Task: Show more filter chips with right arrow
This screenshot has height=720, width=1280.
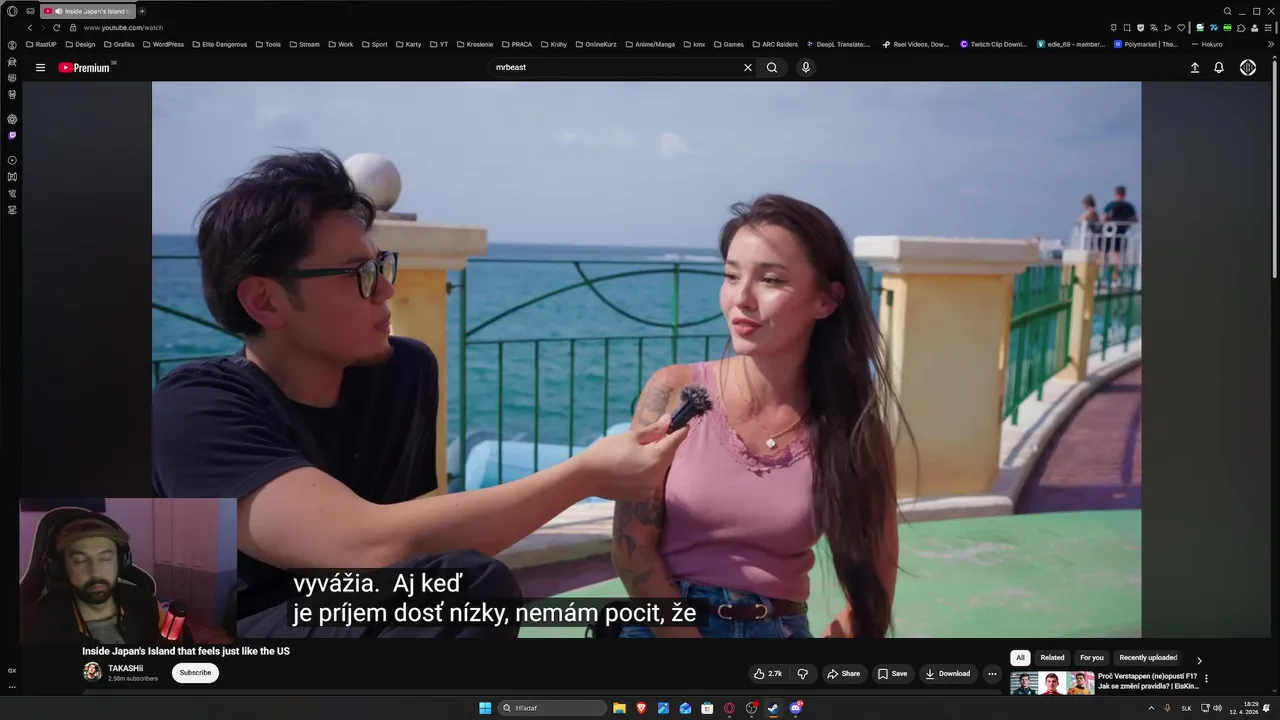Action: coord(1199,660)
